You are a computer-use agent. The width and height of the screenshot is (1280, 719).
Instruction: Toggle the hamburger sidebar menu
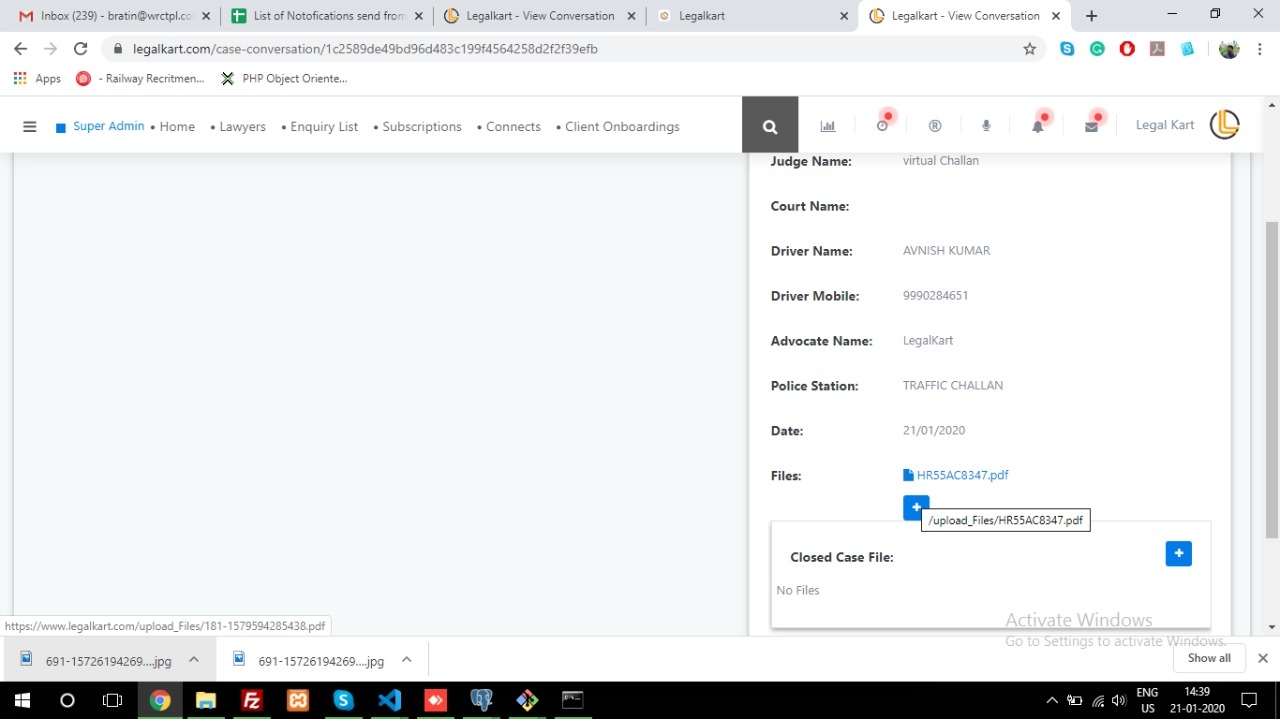tap(30, 127)
